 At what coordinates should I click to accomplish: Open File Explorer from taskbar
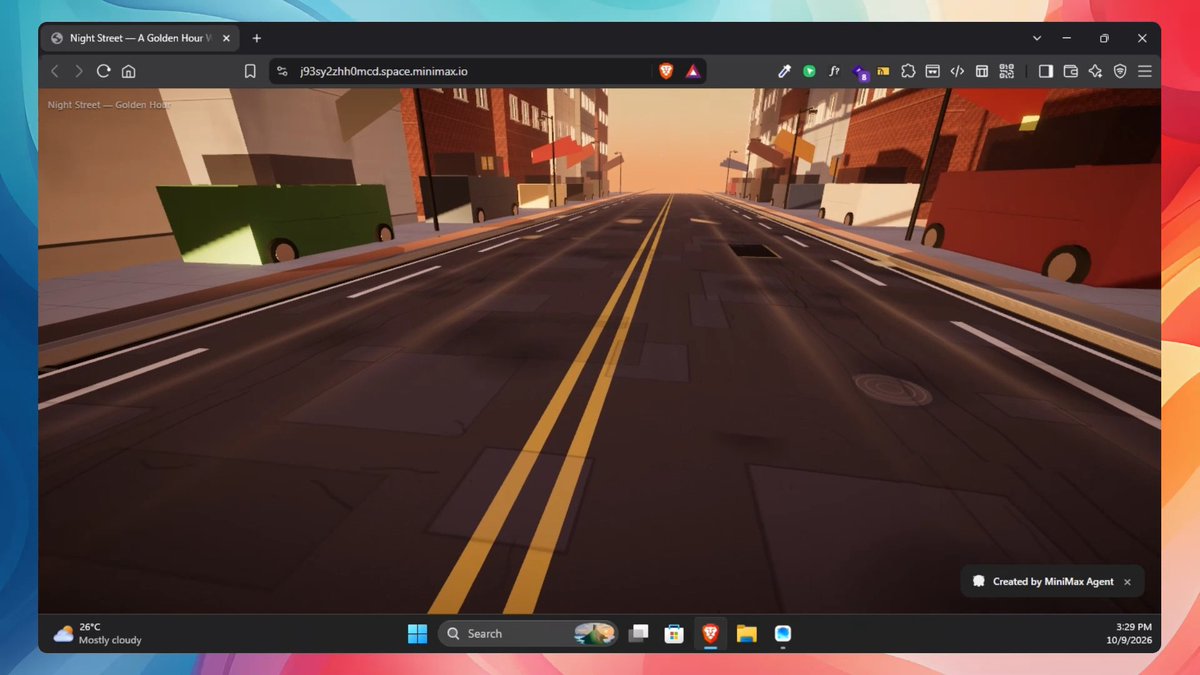(x=746, y=633)
